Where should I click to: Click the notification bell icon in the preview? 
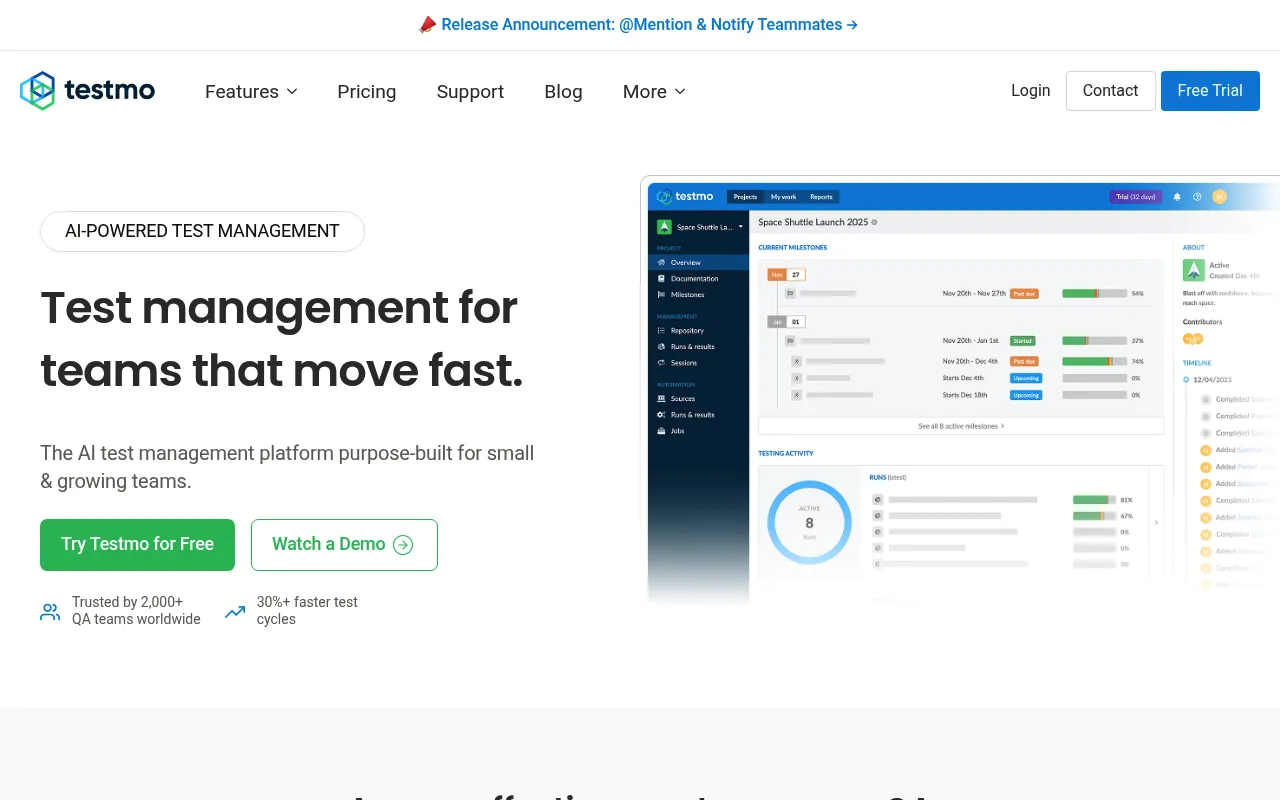(1177, 197)
